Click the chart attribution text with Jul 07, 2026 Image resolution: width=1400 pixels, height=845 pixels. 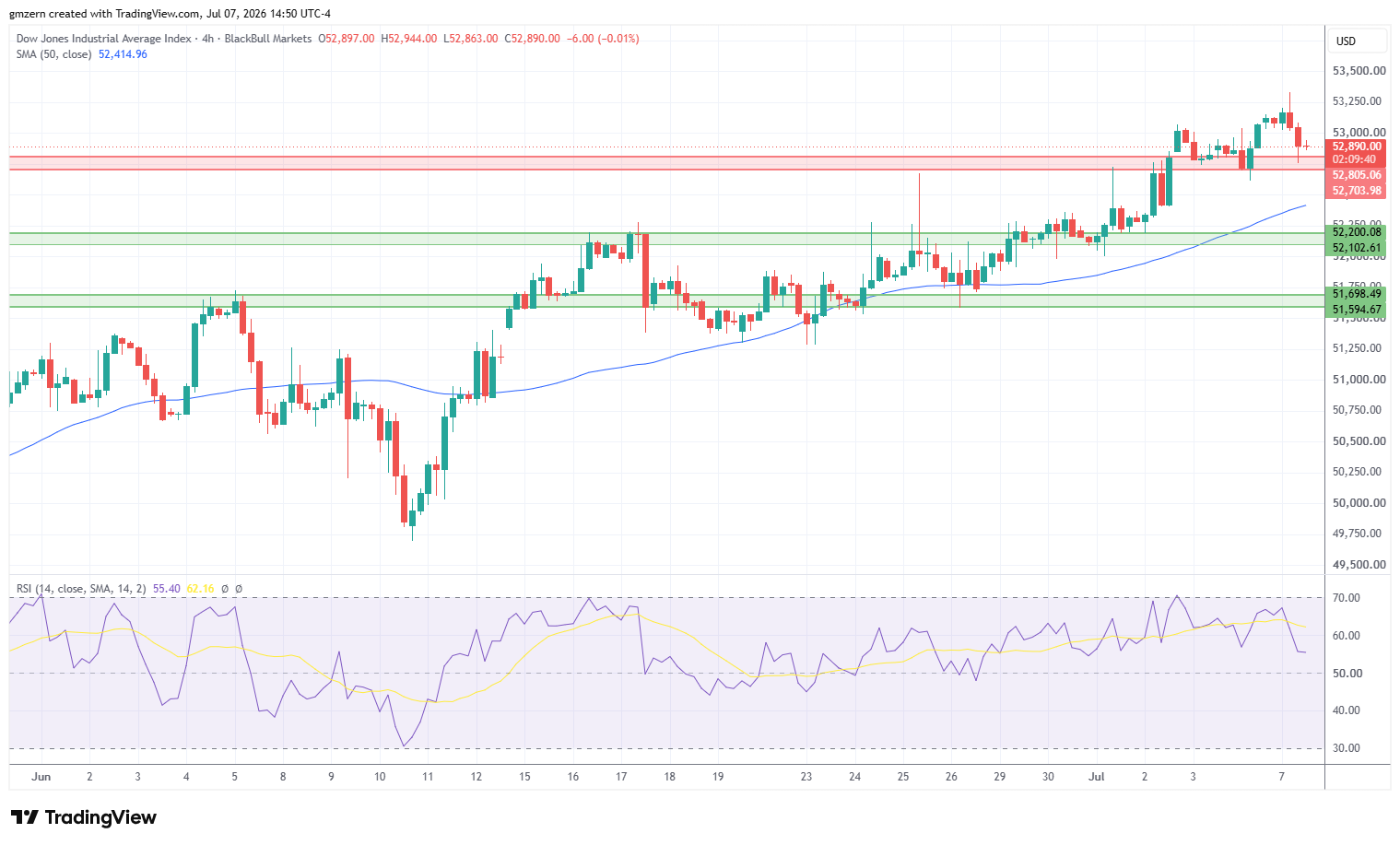[170, 14]
